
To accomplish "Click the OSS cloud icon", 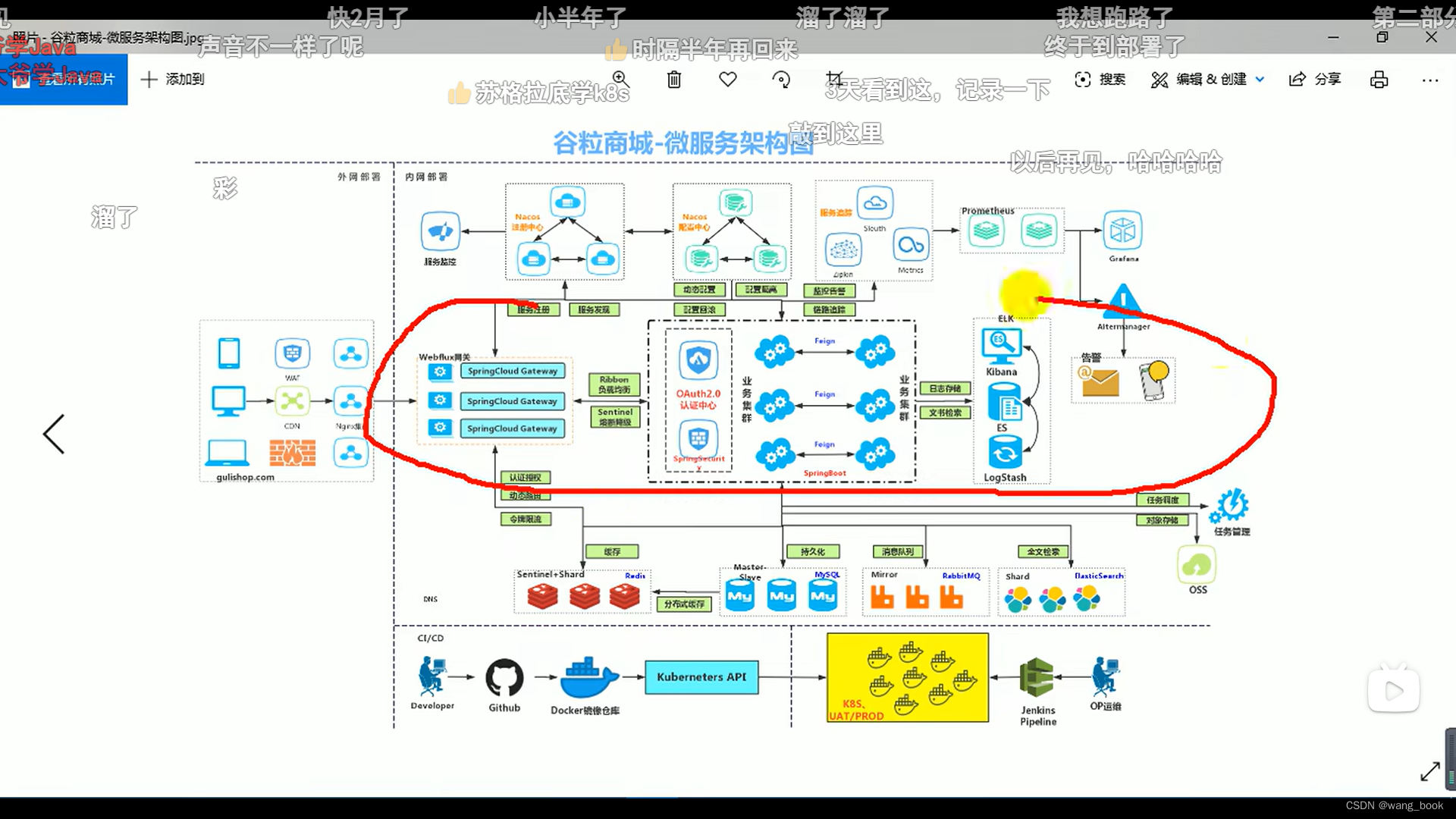I will (1197, 565).
